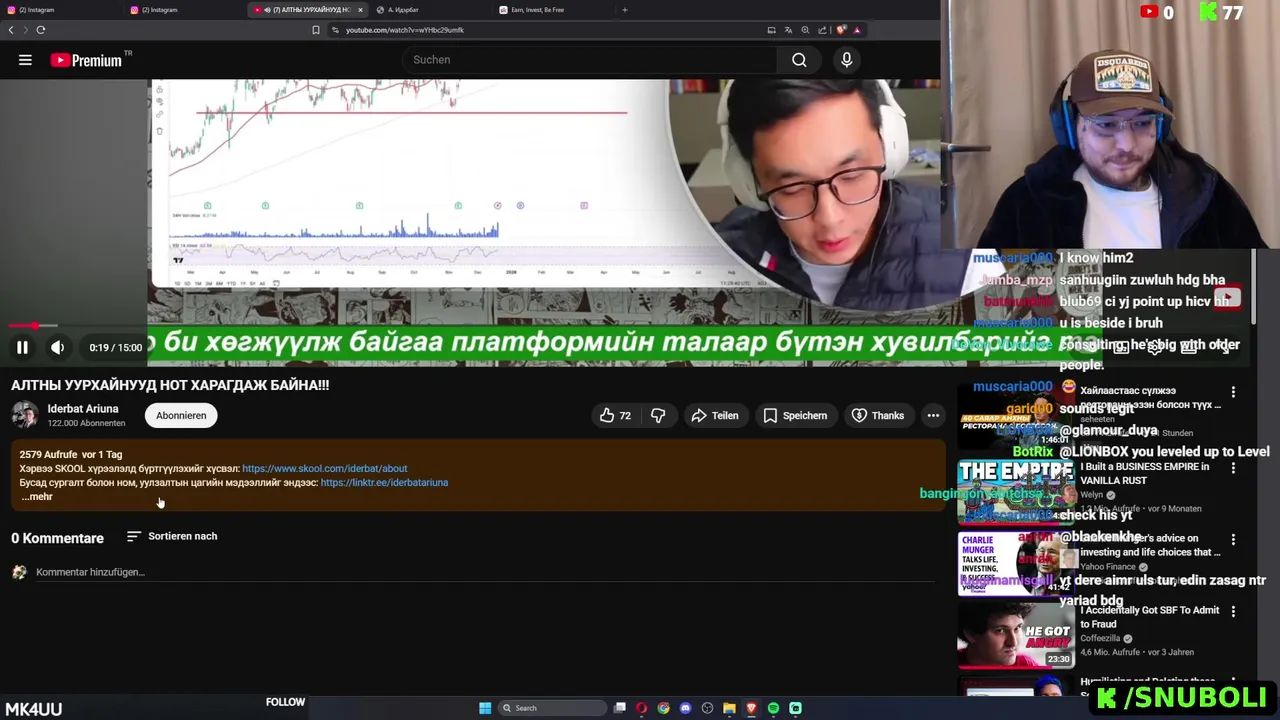Screen dimensions: 1280x720
Task: Open Windows Start menu
Action: point(485,708)
